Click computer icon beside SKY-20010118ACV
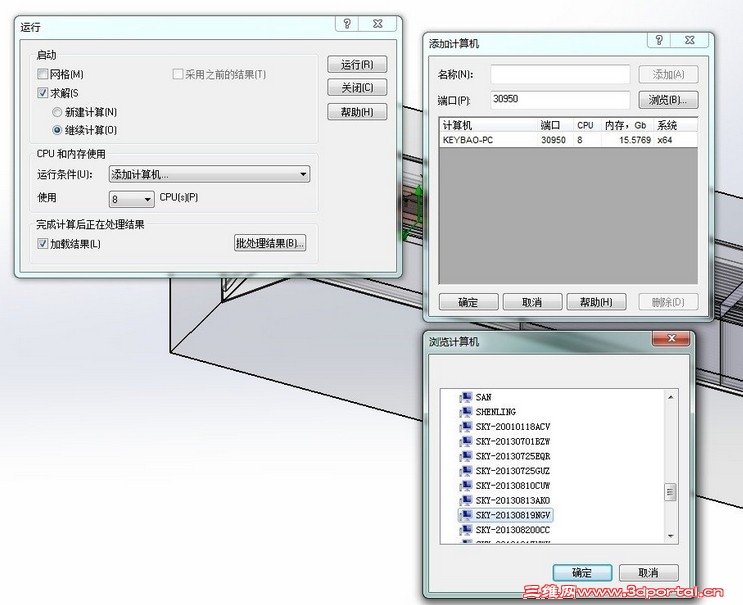Image resolution: width=743 pixels, height=605 pixels. tap(466, 426)
